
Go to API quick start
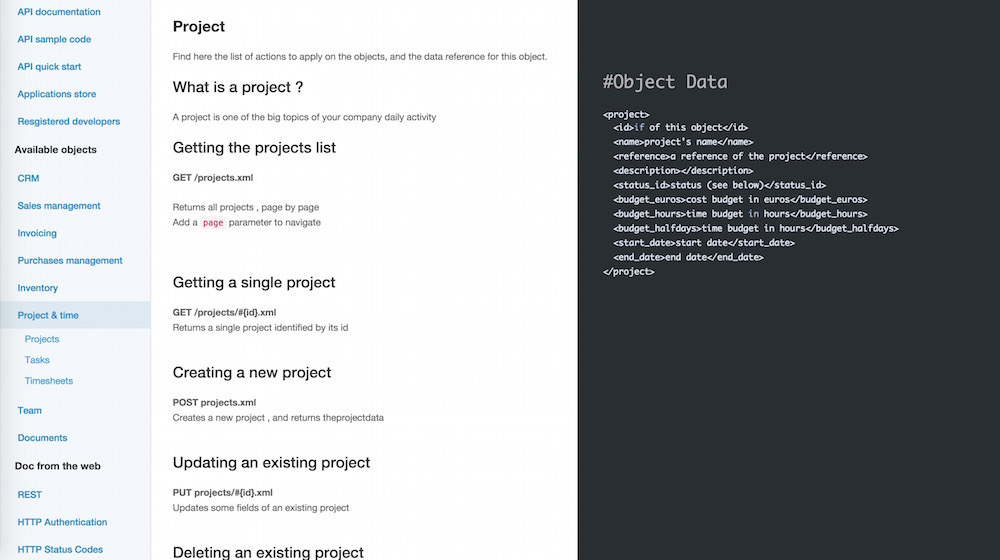click(49, 66)
